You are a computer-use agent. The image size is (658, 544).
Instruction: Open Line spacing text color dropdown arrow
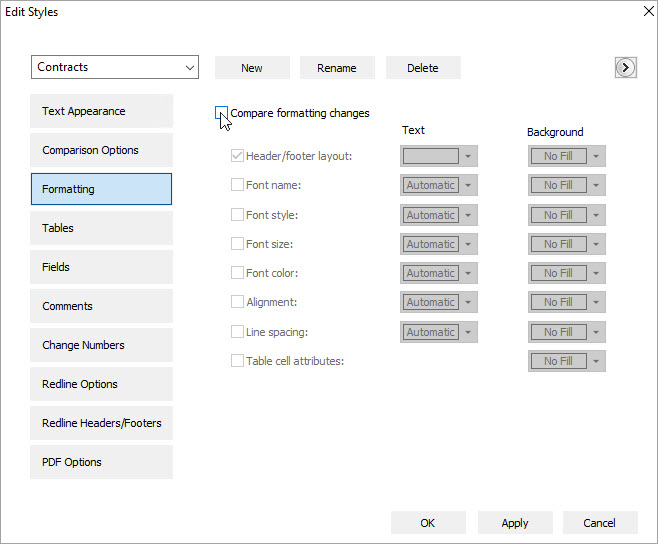pyautogui.click(x=468, y=332)
